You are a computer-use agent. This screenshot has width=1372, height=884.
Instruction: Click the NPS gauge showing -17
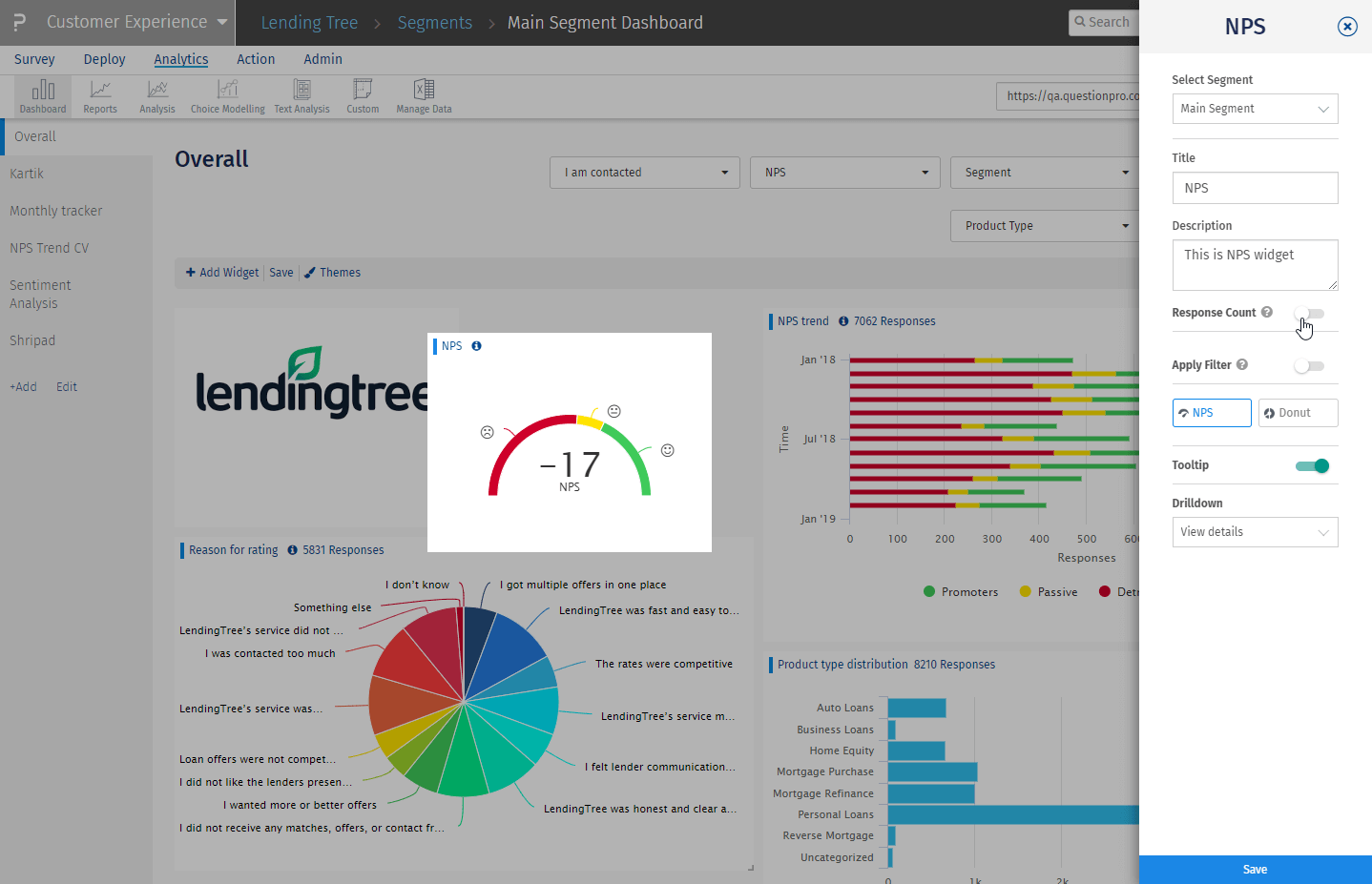pos(570,454)
